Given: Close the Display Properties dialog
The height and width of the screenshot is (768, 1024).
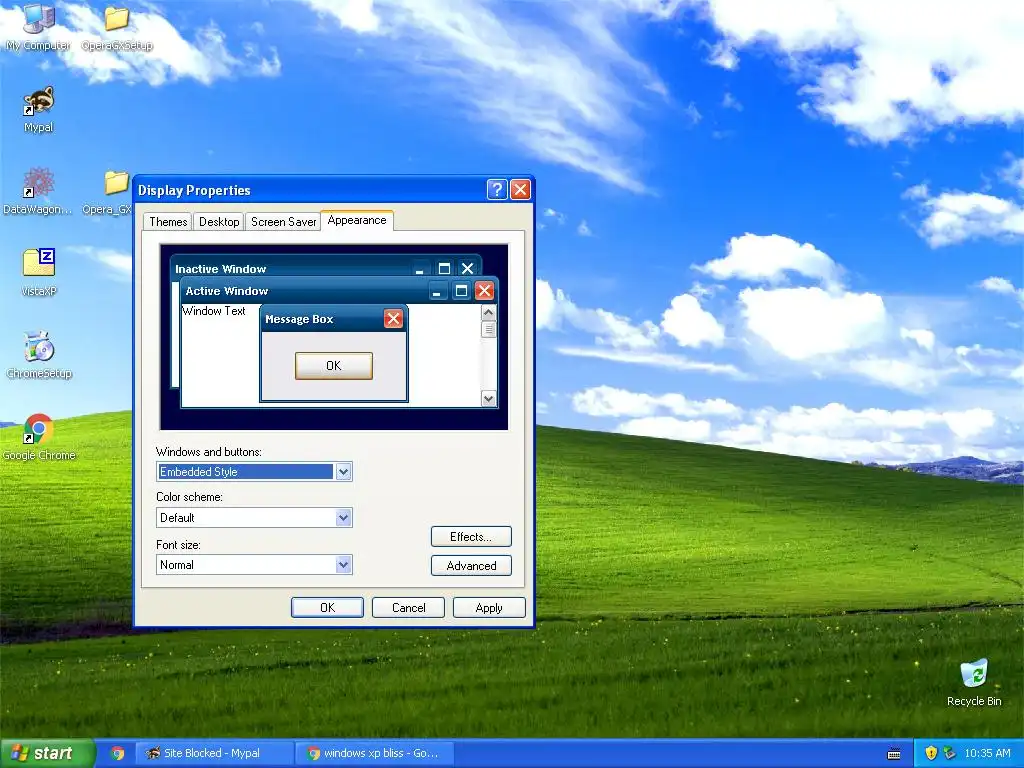Looking at the screenshot, I should 520,189.
